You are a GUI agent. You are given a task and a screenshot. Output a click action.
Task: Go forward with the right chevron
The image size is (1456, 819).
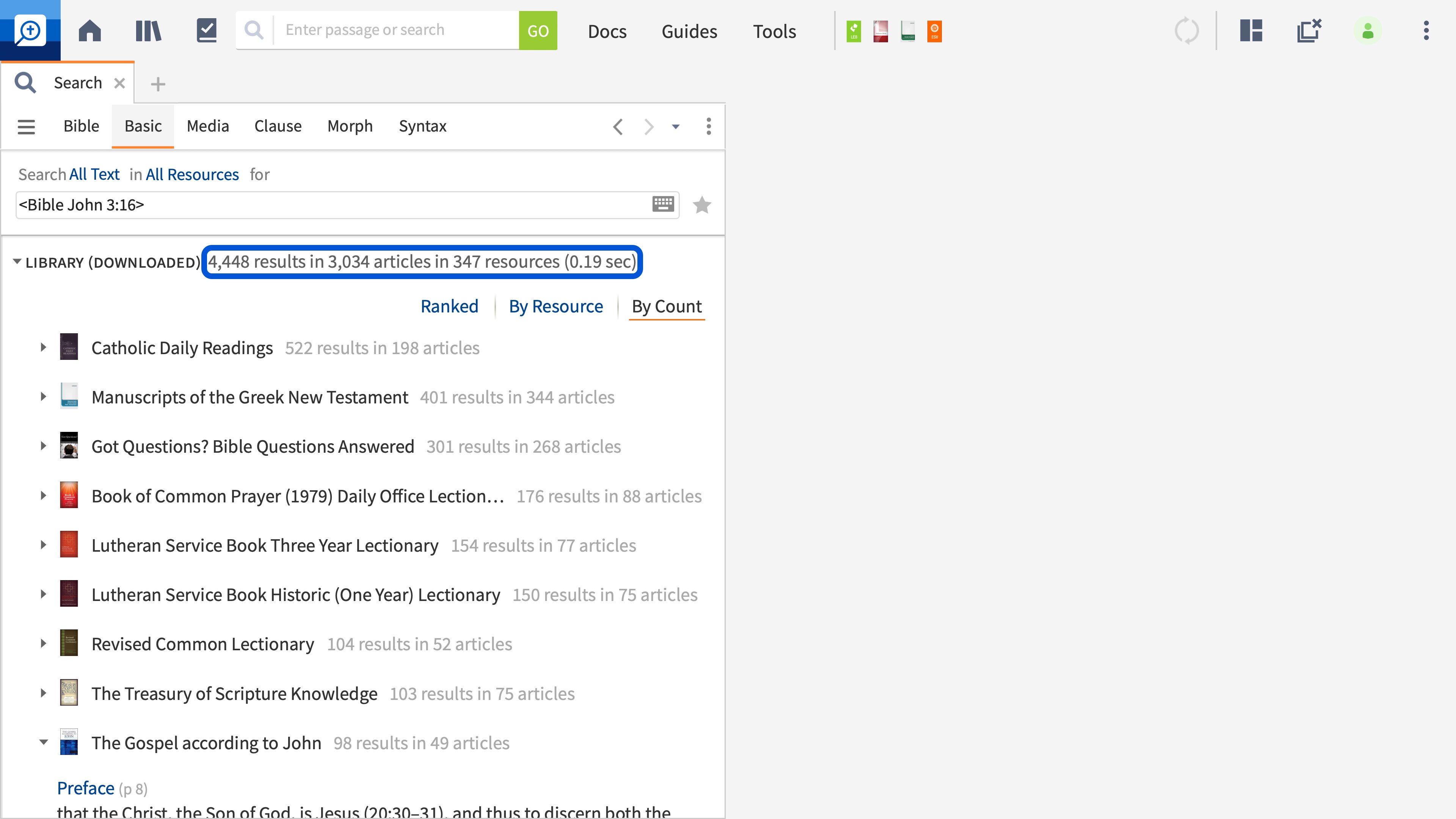click(x=649, y=127)
